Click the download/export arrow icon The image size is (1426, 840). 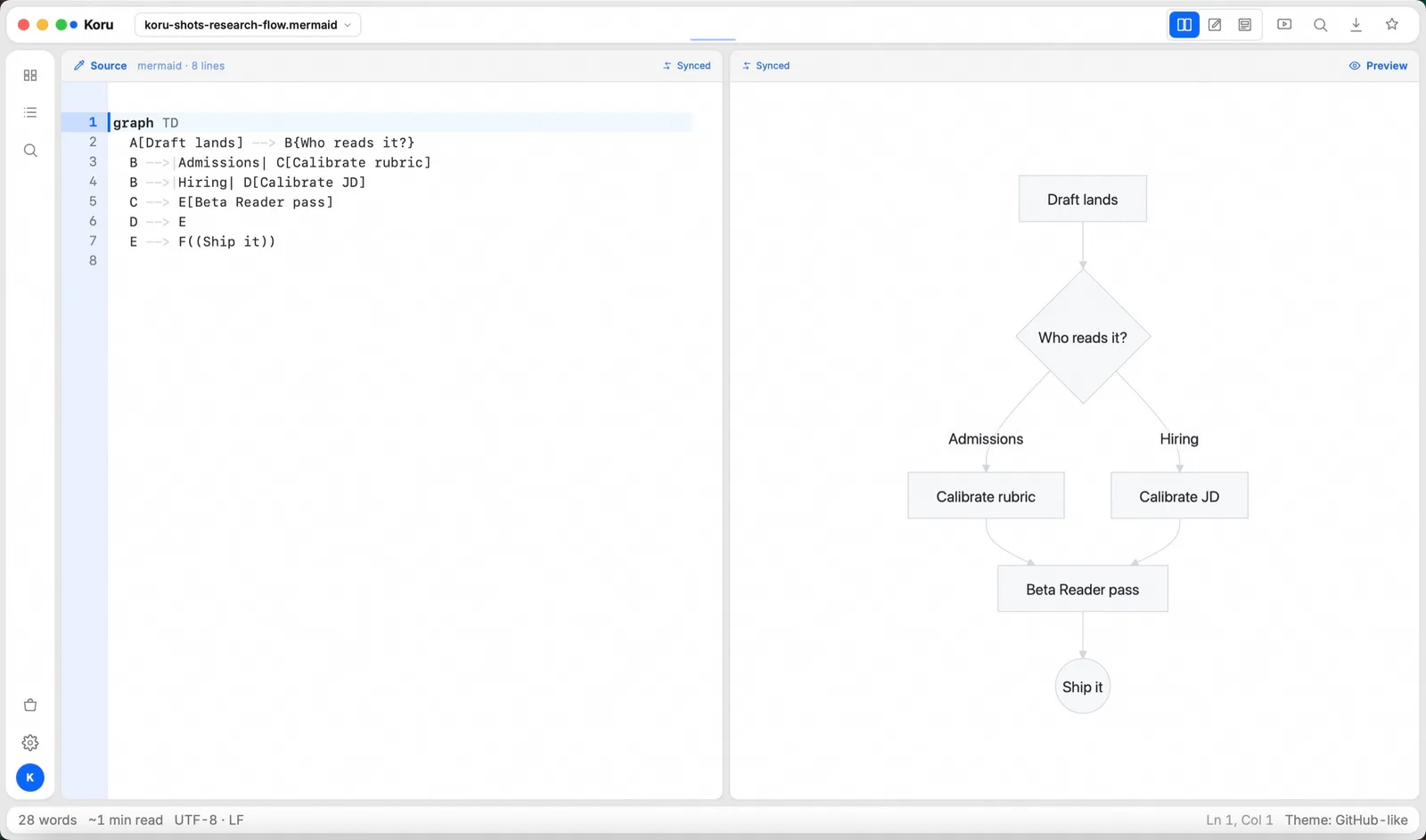[1356, 25]
